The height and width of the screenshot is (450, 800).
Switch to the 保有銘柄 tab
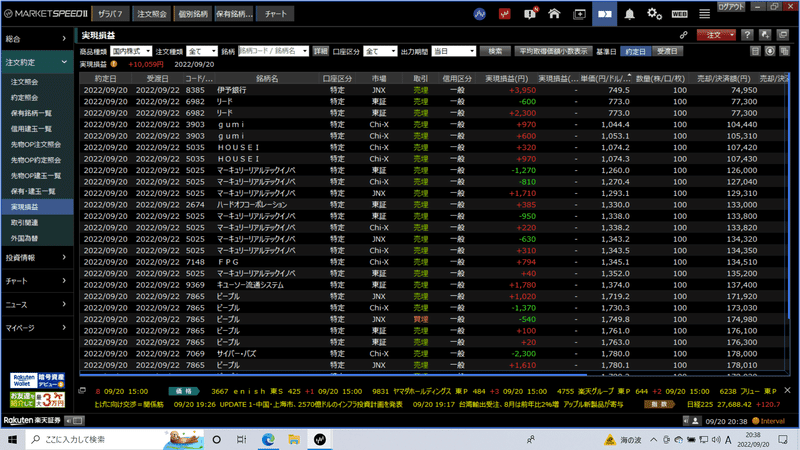234,14
